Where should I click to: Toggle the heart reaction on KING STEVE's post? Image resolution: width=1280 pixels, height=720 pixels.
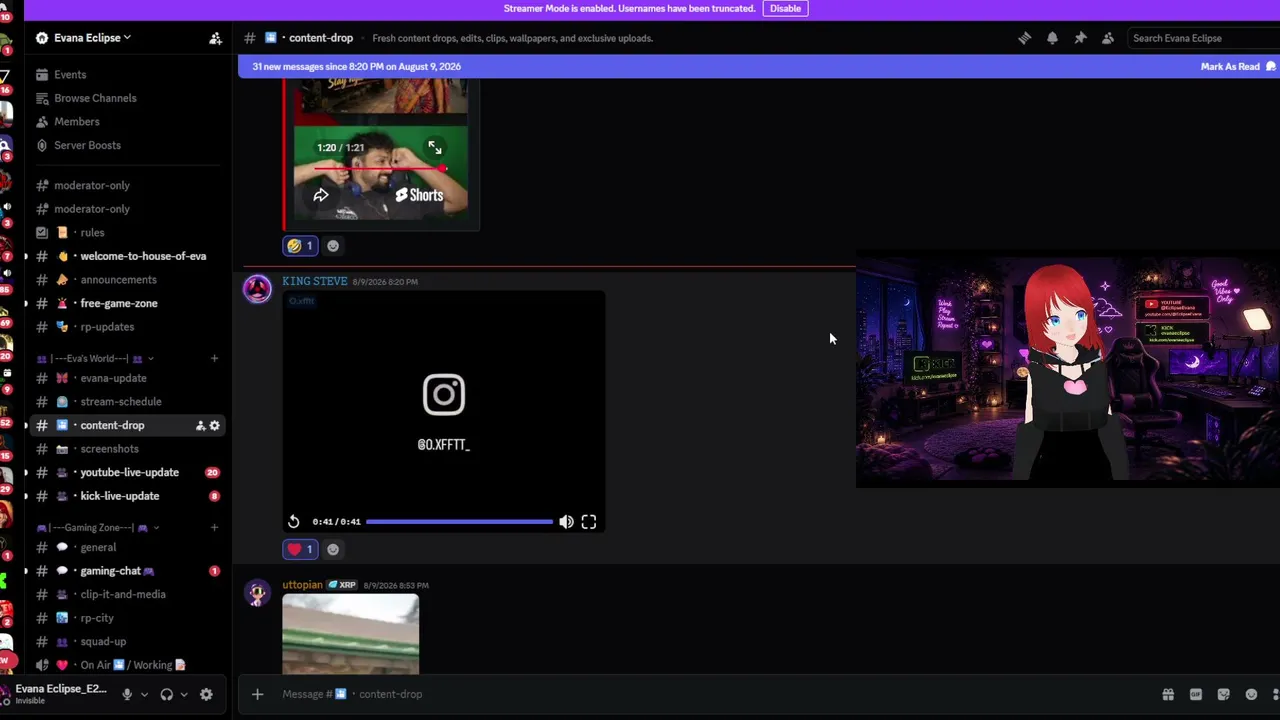[x=300, y=549]
